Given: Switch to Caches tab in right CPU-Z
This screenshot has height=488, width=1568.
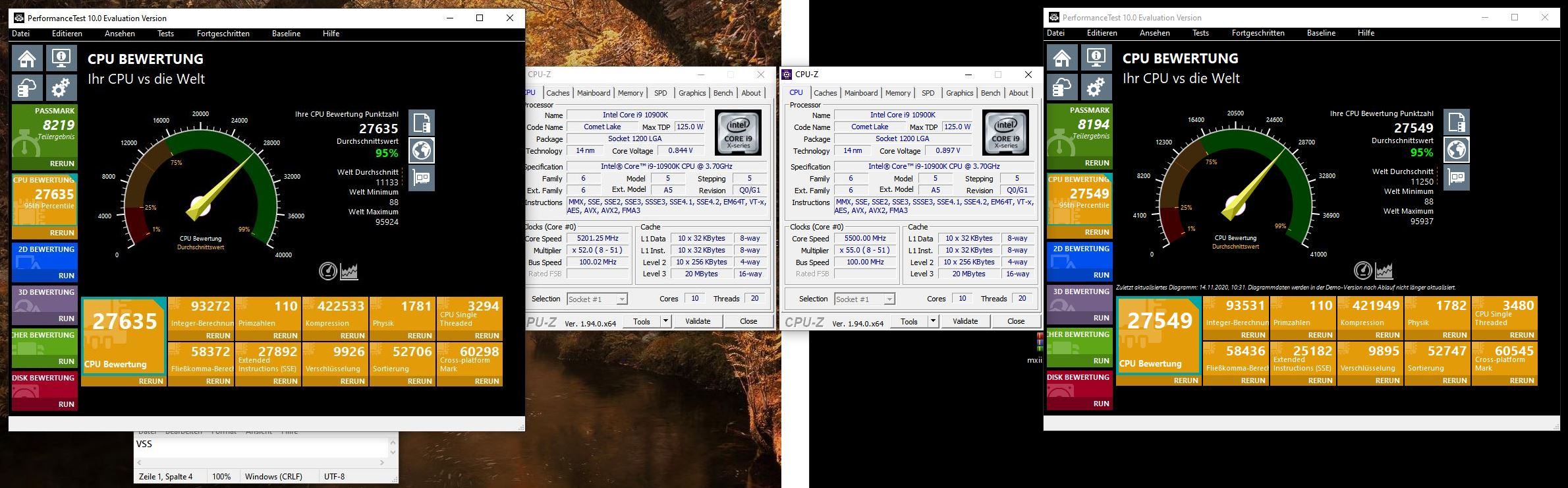Looking at the screenshot, I should pyautogui.click(x=825, y=93).
